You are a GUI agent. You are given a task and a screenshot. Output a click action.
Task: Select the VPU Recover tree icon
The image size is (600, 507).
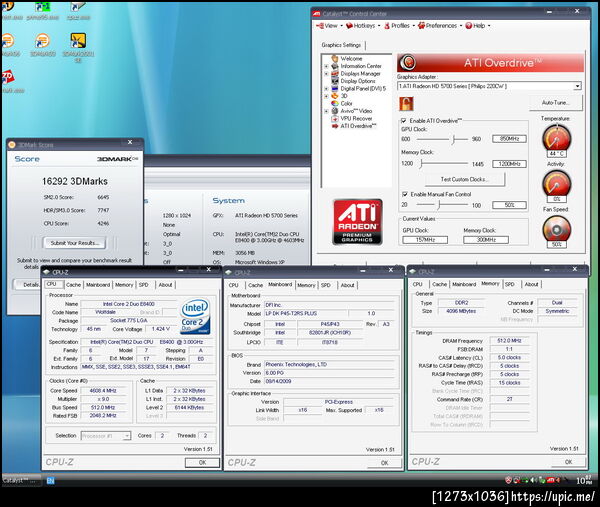click(335, 119)
